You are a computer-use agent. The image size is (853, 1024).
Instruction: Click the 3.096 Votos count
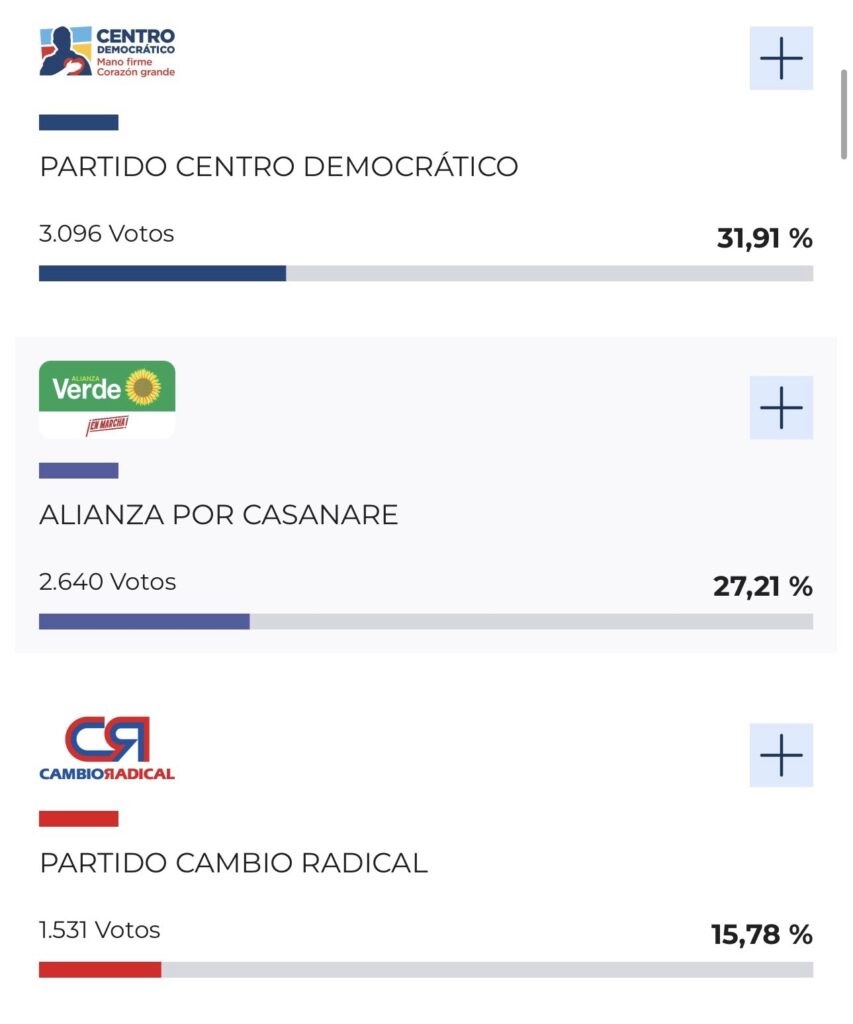(x=107, y=234)
